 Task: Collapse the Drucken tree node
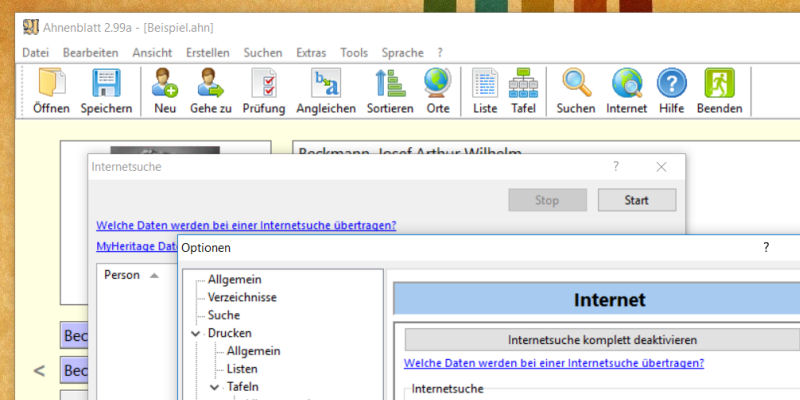(196, 333)
